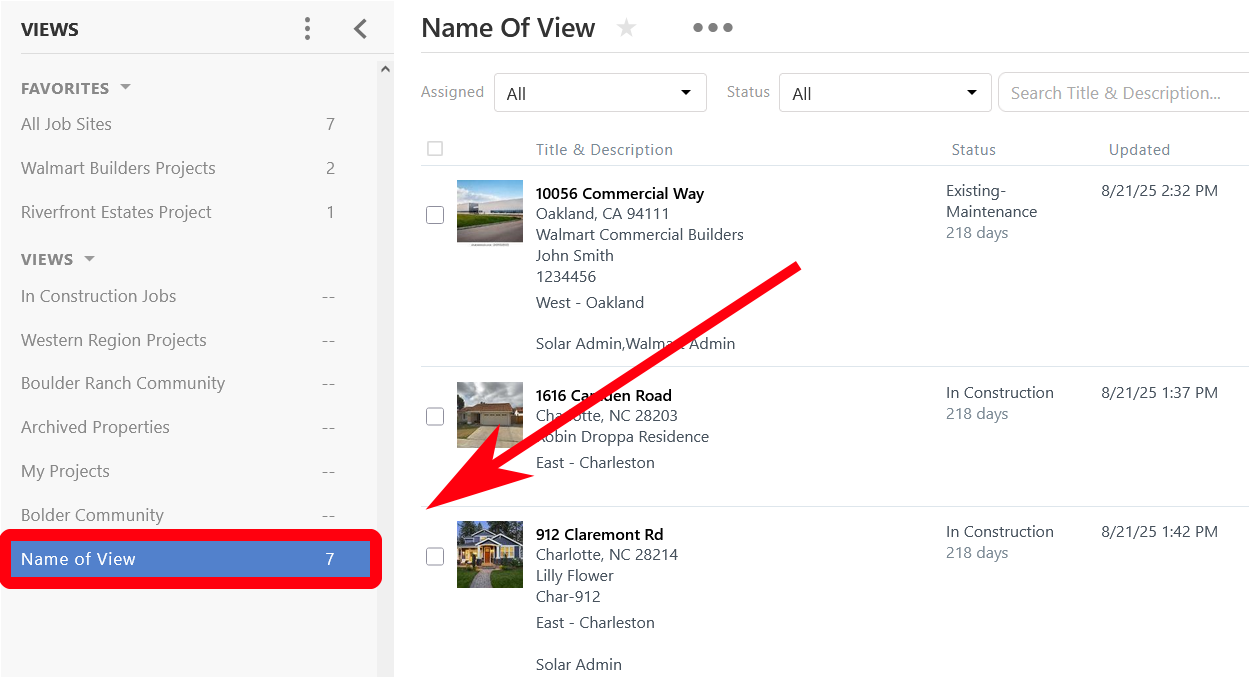
Task: Open the Bolder Community view
Action: coord(91,515)
